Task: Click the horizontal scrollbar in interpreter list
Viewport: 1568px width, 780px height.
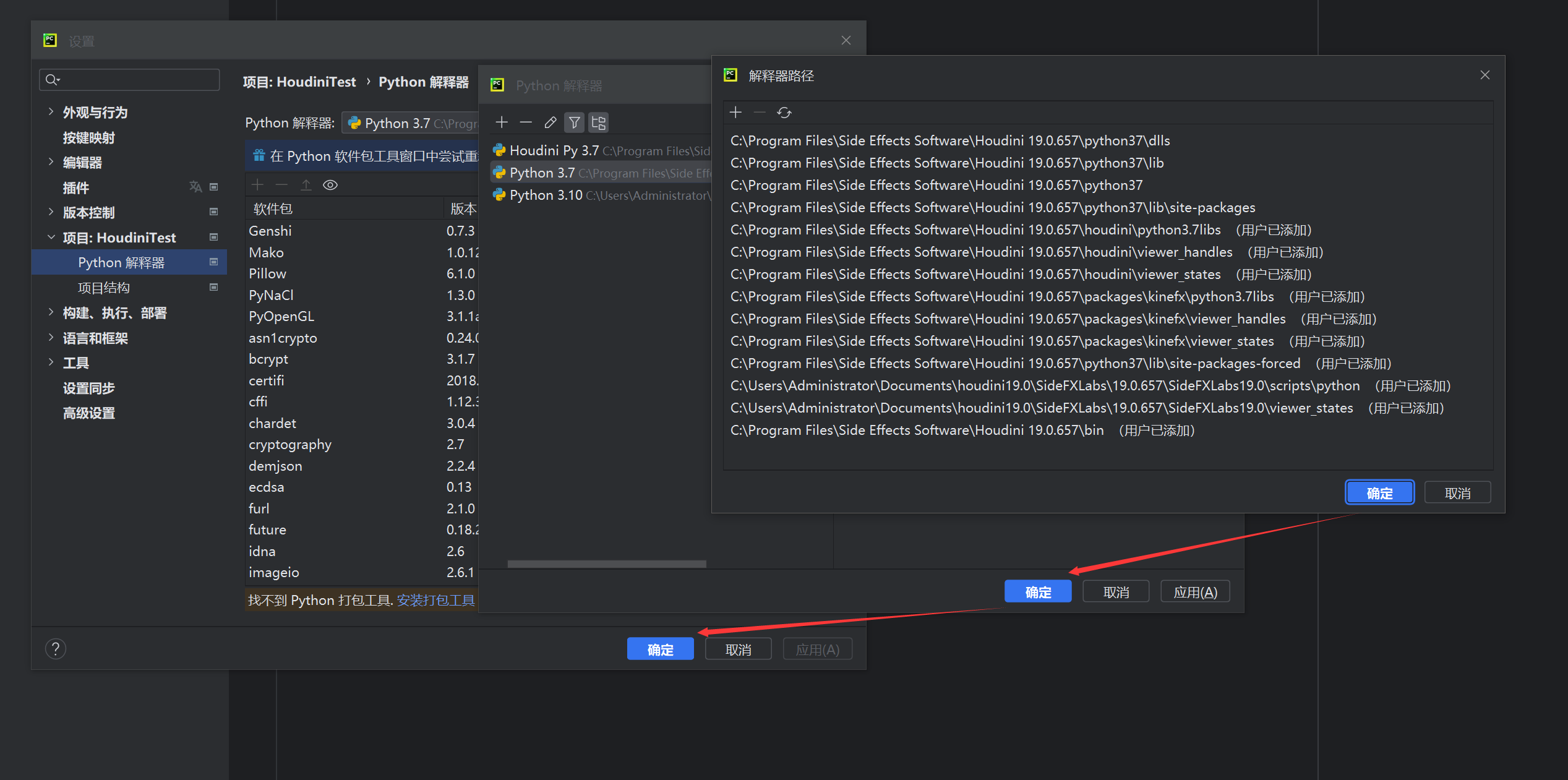Action: point(606,564)
